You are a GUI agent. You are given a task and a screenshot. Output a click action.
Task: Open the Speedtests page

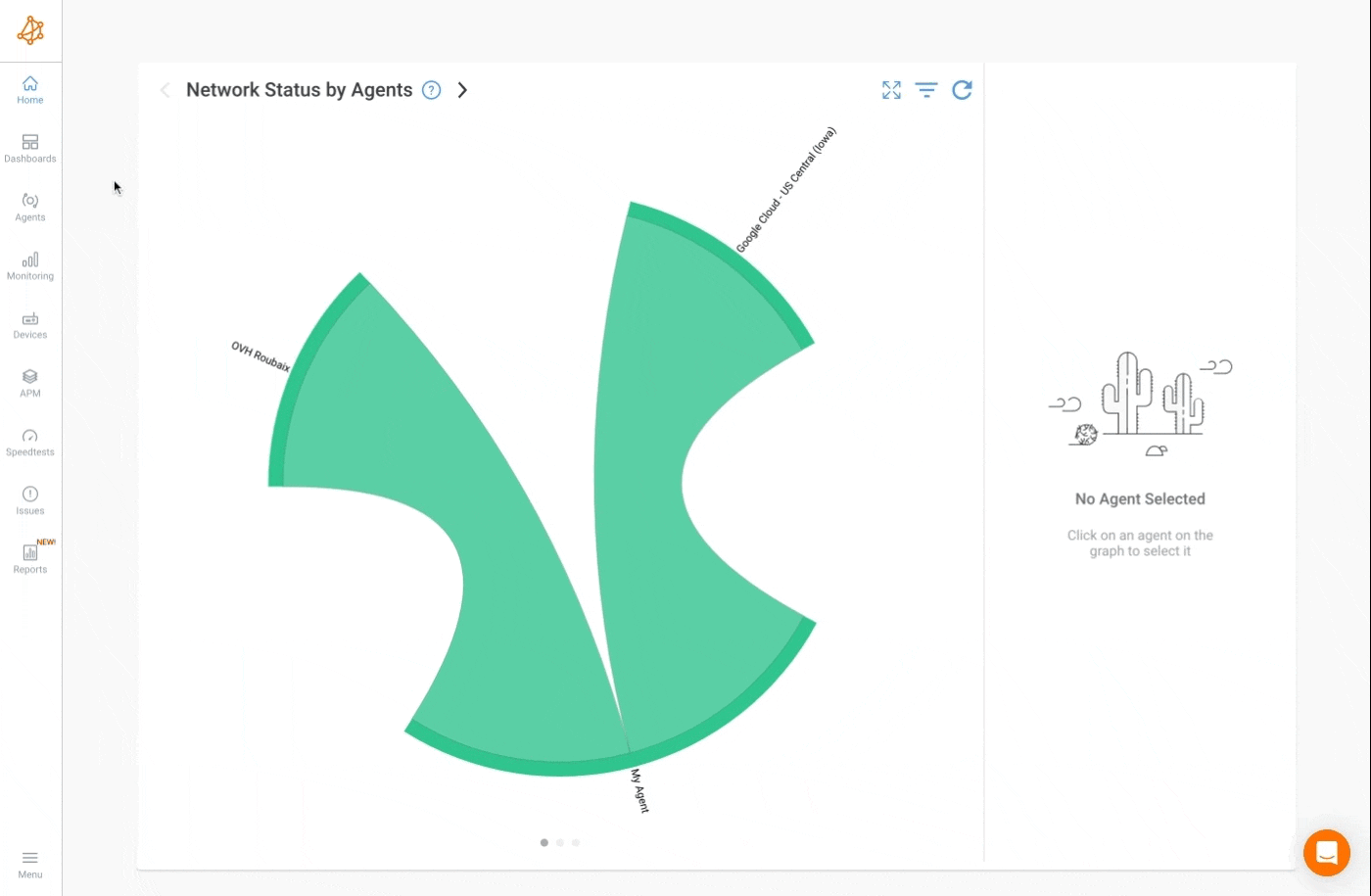pyautogui.click(x=30, y=443)
